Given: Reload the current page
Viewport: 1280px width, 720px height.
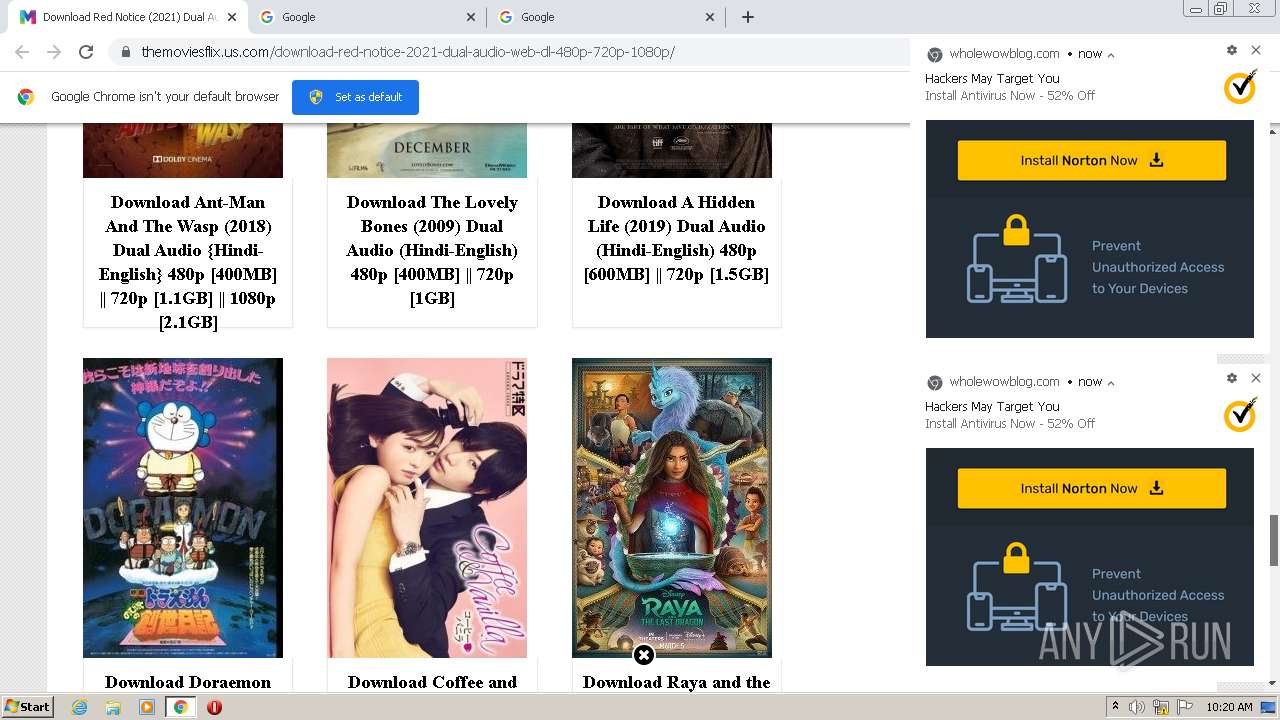Looking at the screenshot, I should pyautogui.click(x=86, y=52).
